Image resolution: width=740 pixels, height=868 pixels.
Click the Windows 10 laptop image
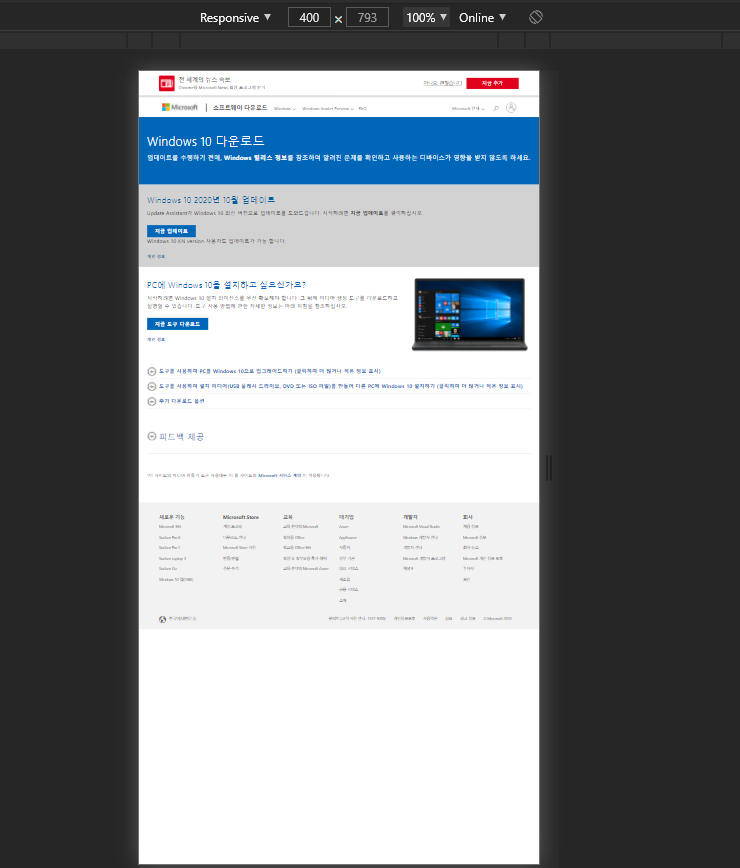(469, 314)
